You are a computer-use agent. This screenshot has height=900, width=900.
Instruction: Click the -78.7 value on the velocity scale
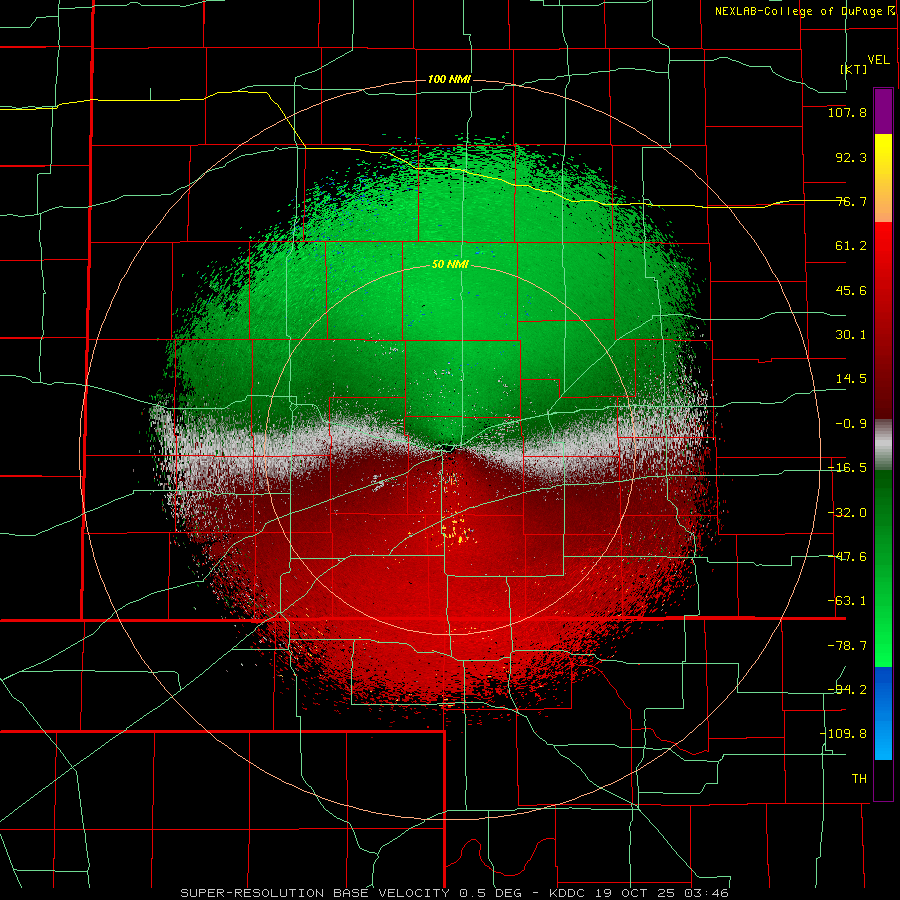click(847, 646)
